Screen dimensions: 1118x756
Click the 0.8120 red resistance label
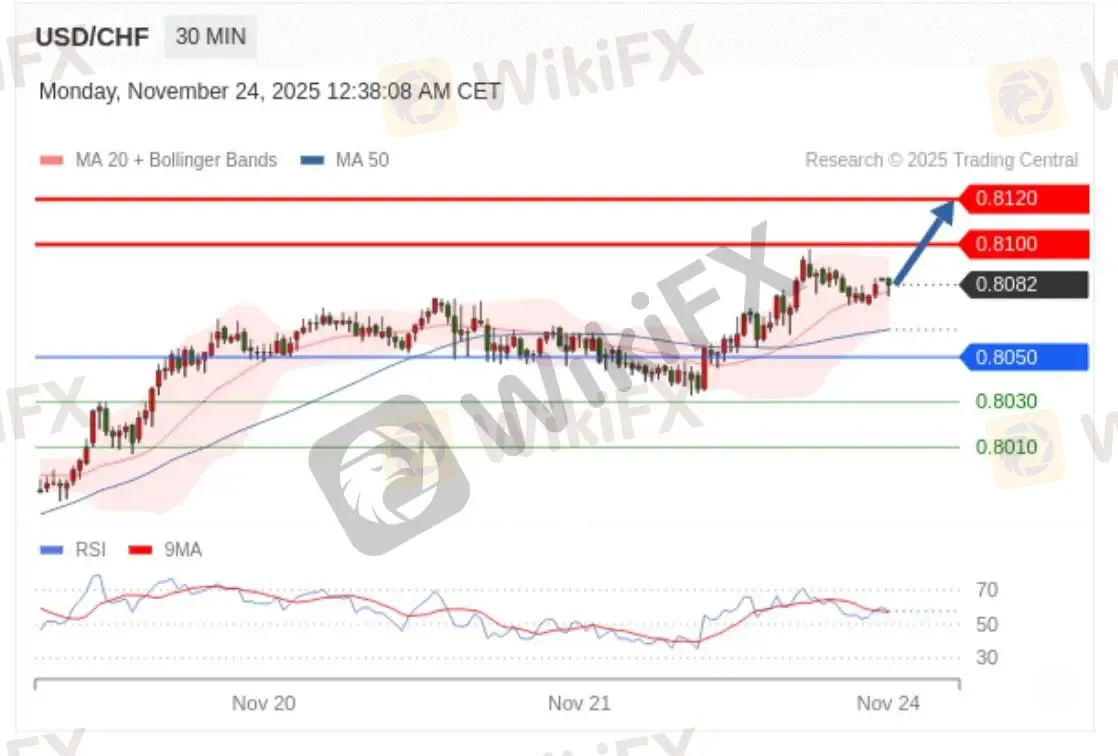(1023, 198)
